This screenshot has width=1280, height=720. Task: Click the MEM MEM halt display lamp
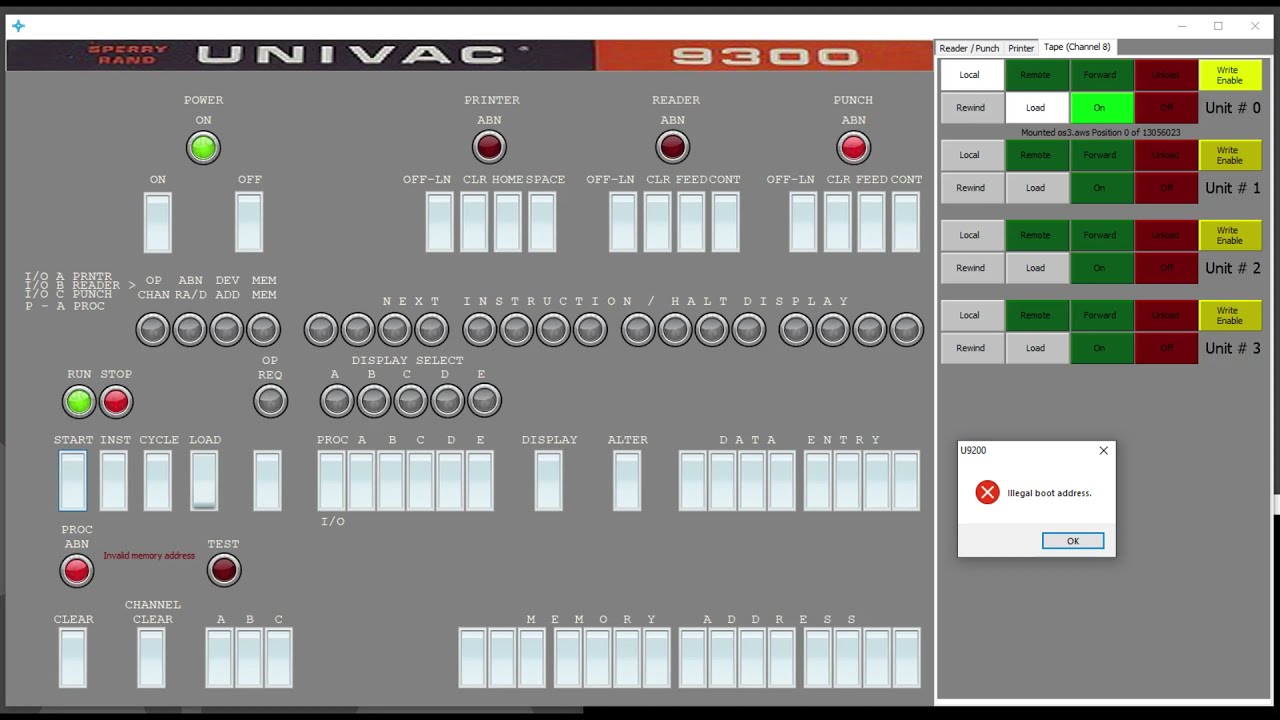pyautogui.click(x=264, y=329)
